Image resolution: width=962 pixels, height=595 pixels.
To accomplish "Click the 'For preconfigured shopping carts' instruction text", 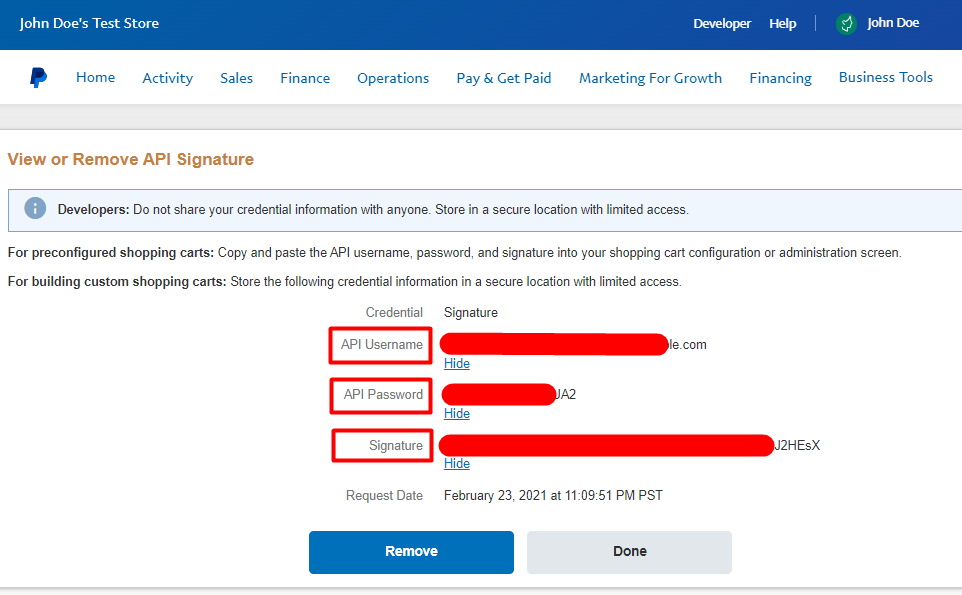I will [x=454, y=253].
